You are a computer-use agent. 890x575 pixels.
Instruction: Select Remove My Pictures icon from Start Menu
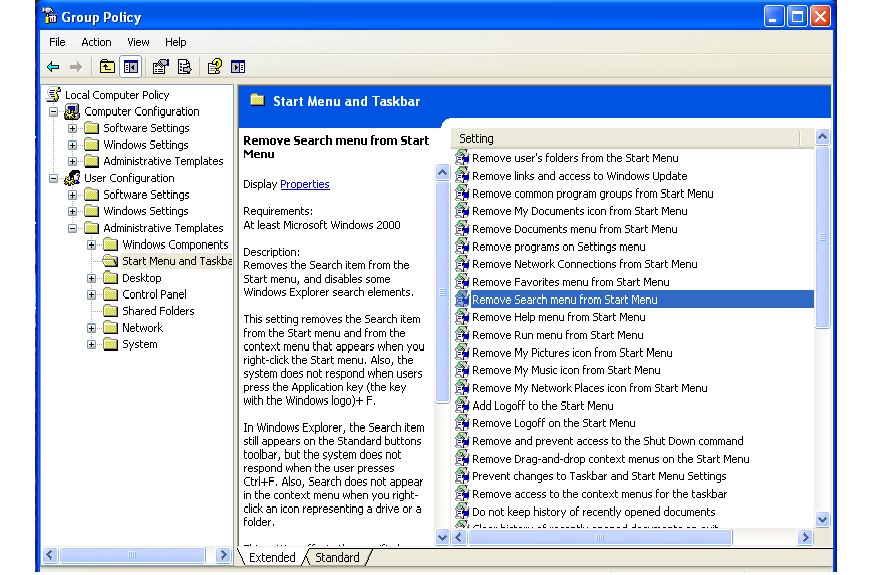coord(572,352)
